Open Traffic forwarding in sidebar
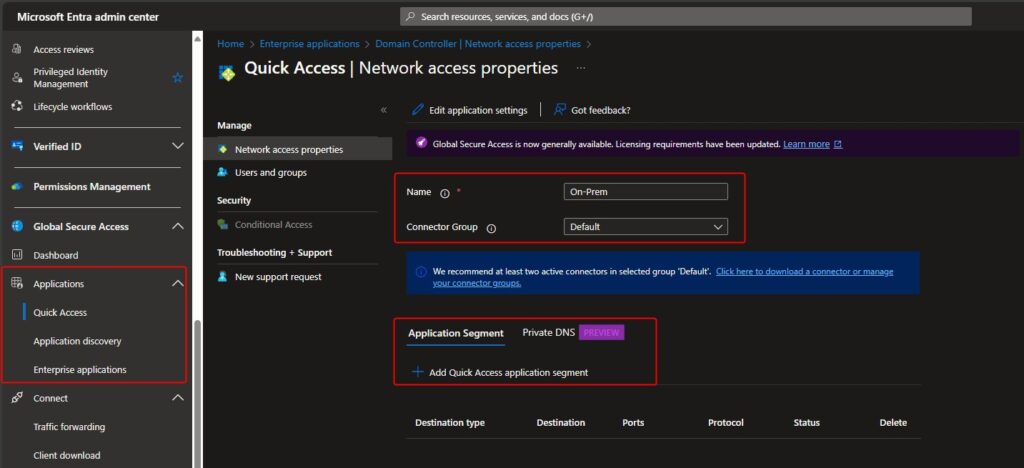Image resolution: width=1024 pixels, height=468 pixels. coord(69,427)
